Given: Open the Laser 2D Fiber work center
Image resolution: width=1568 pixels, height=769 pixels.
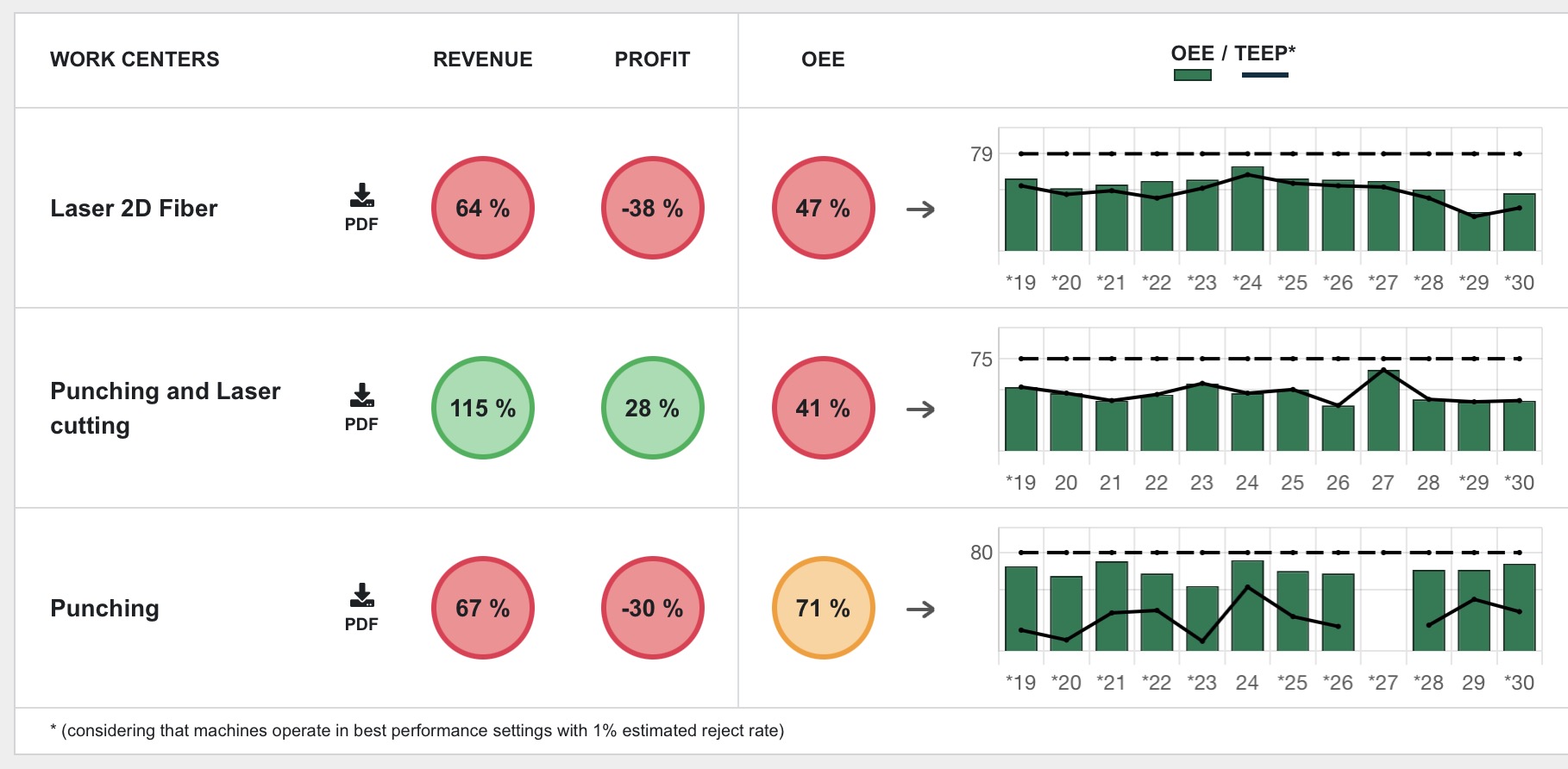Looking at the screenshot, I should point(134,209).
